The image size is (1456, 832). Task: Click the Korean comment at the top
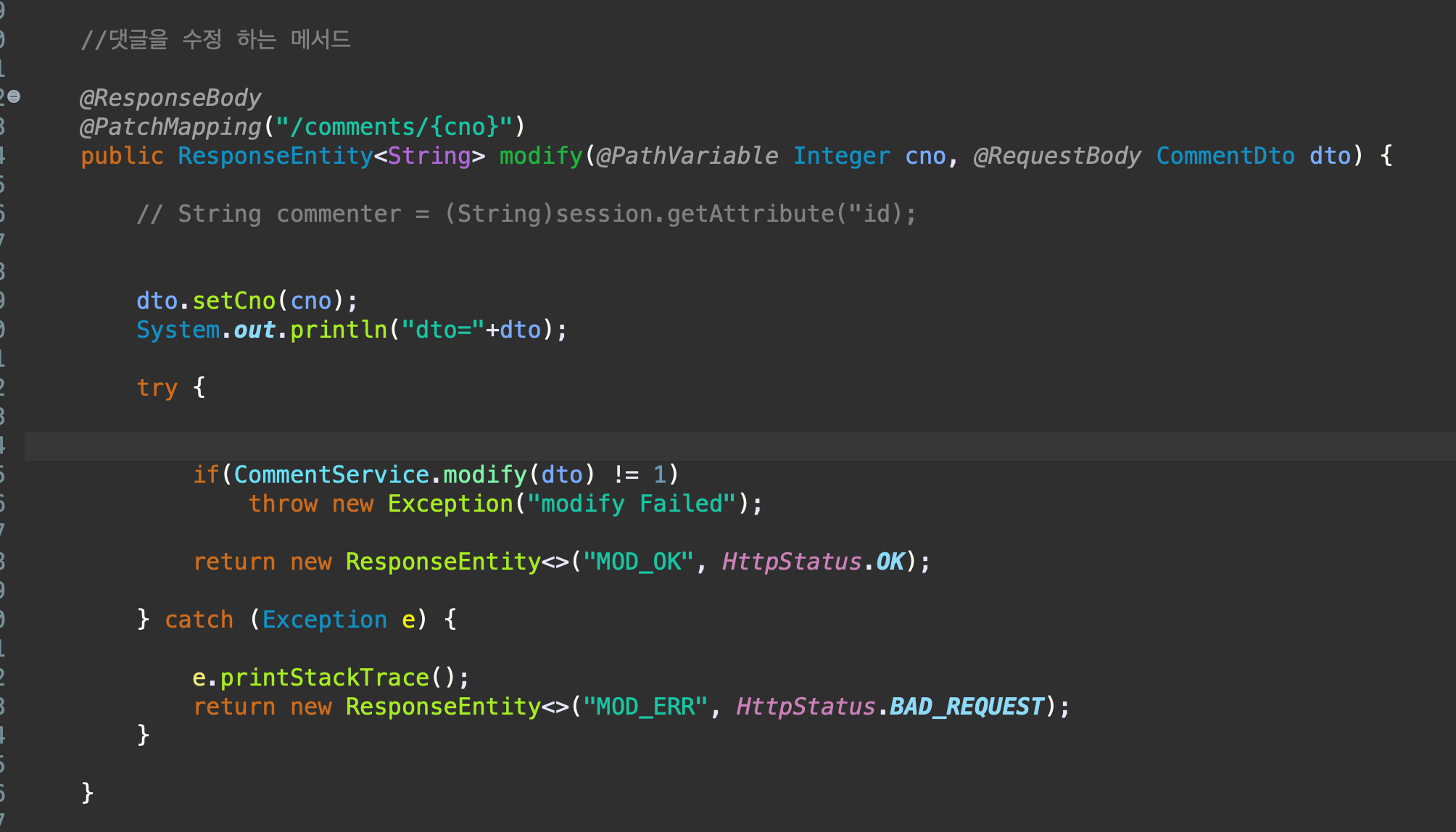click(x=215, y=39)
